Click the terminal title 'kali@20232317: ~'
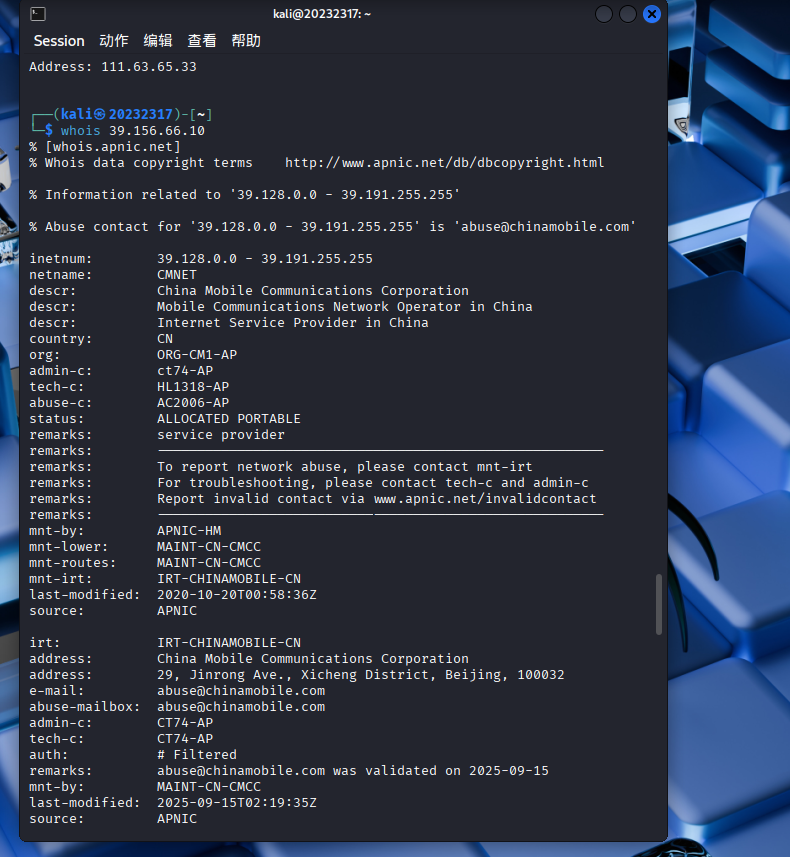 pyautogui.click(x=322, y=14)
